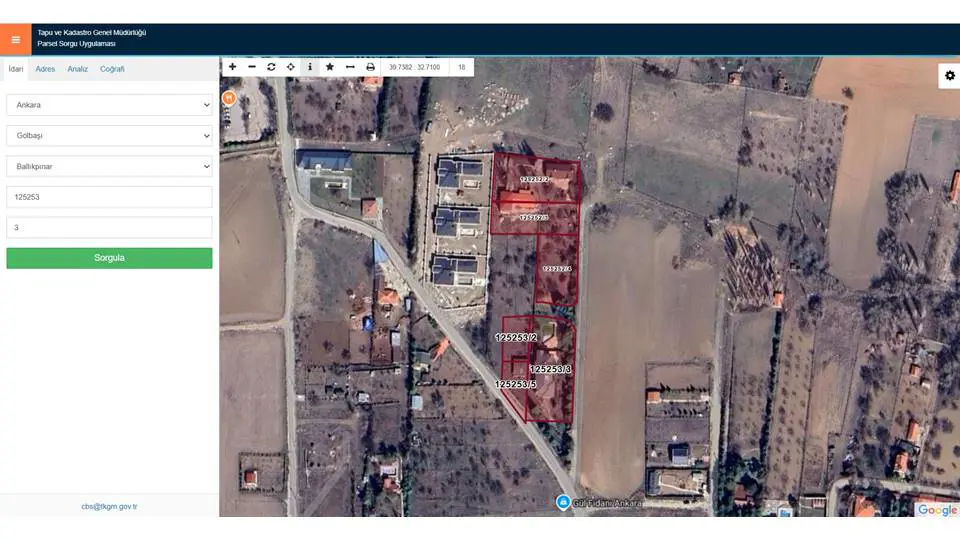Open the orange hamburger menu

tap(15, 39)
